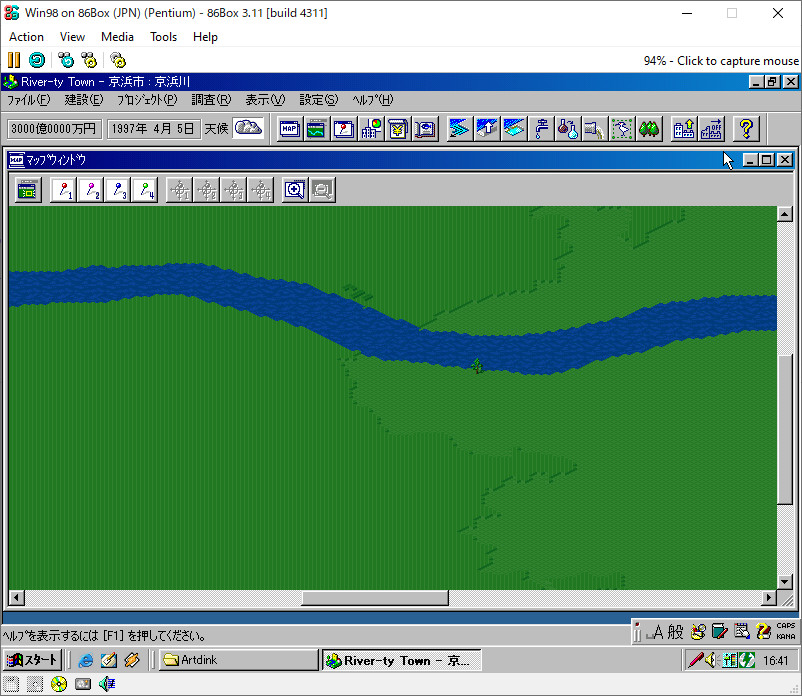
Task: Click the factory OFF toggle icon
Action: pos(711,129)
